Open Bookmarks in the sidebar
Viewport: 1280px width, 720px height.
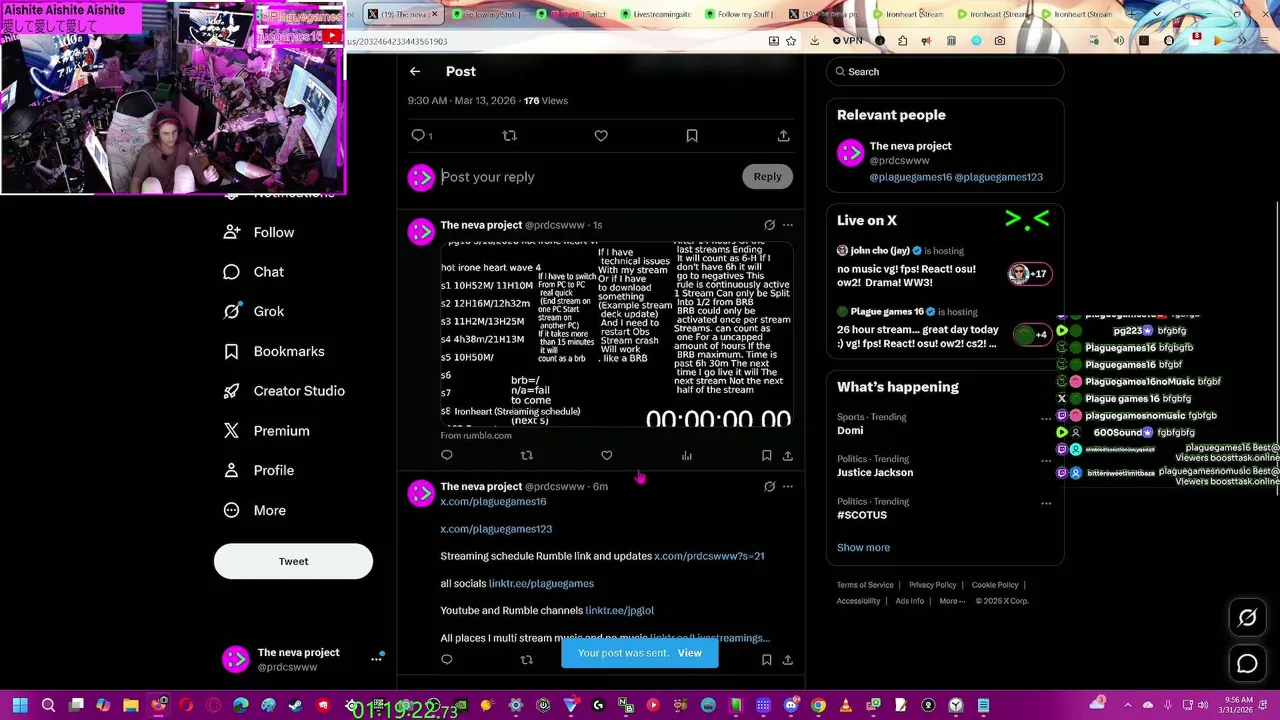274,351
